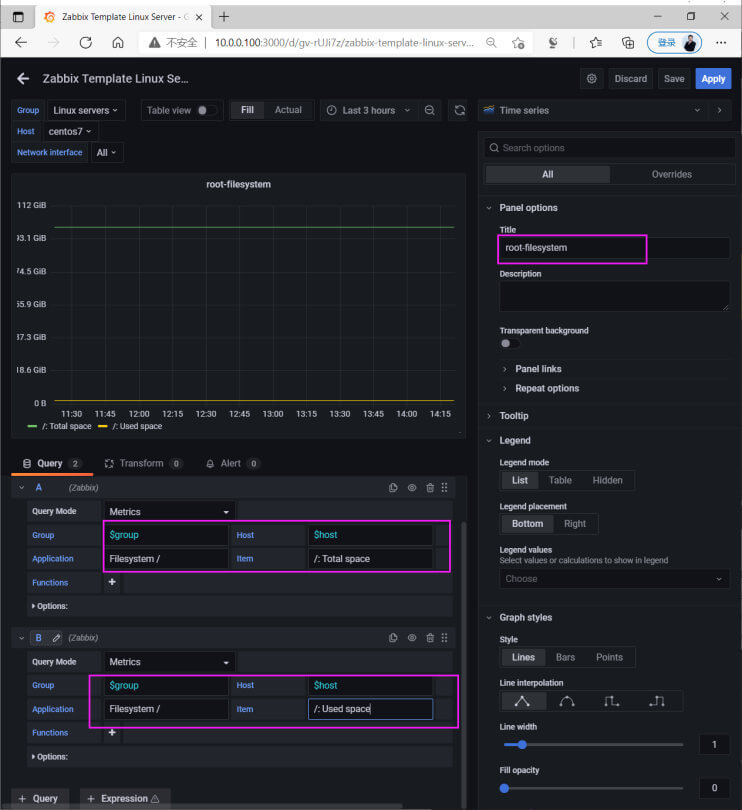Expand Options under query A

tap(50, 606)
